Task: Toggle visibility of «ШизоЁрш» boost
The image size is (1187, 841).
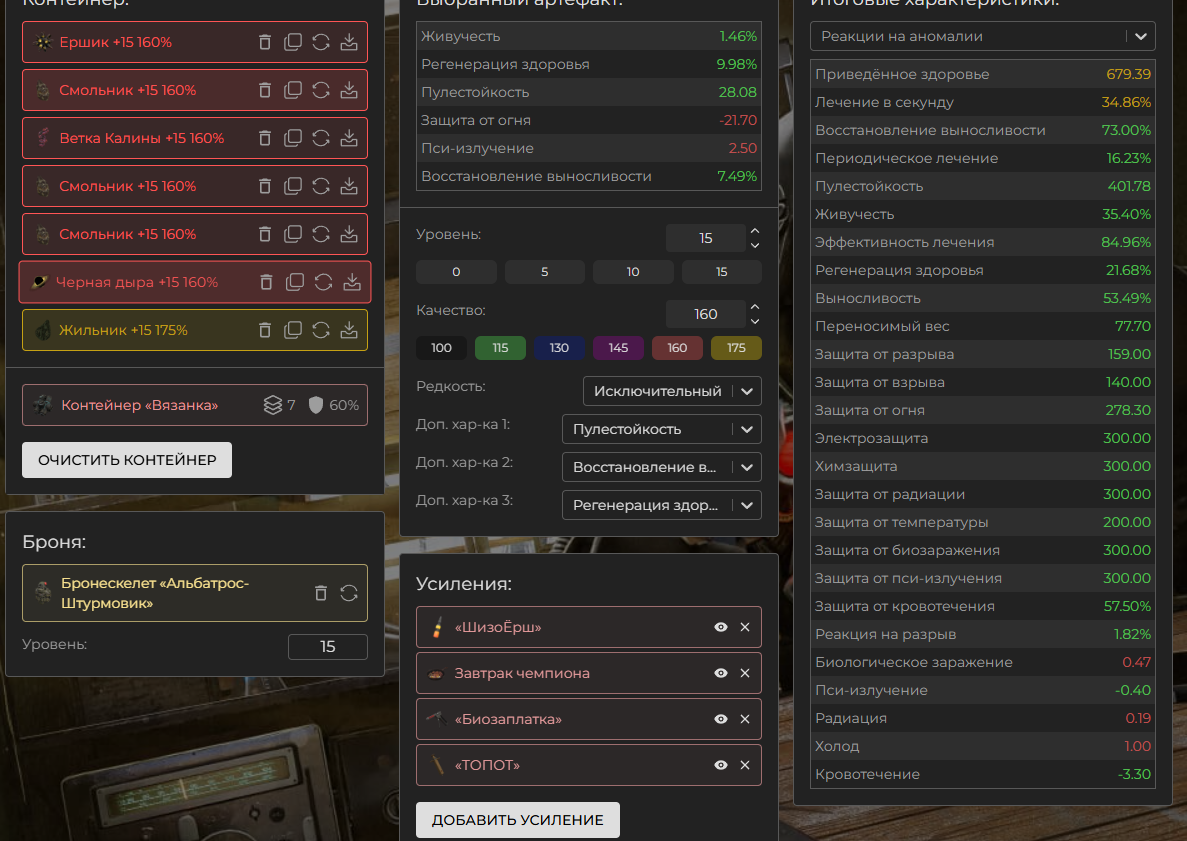Action: (x=720, y=627)
